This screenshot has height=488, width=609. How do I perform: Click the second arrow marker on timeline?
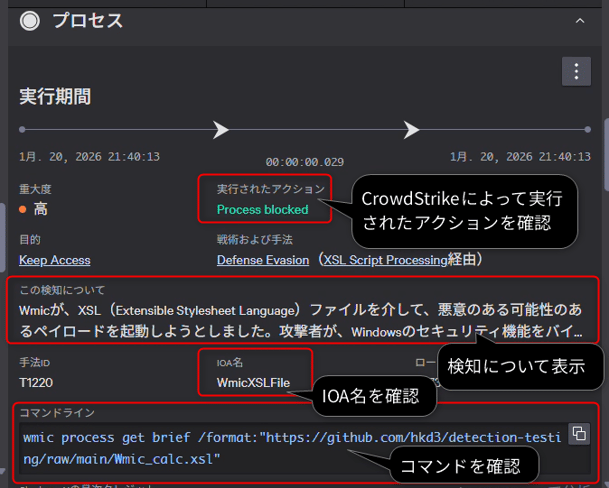(x=411, y=129)
